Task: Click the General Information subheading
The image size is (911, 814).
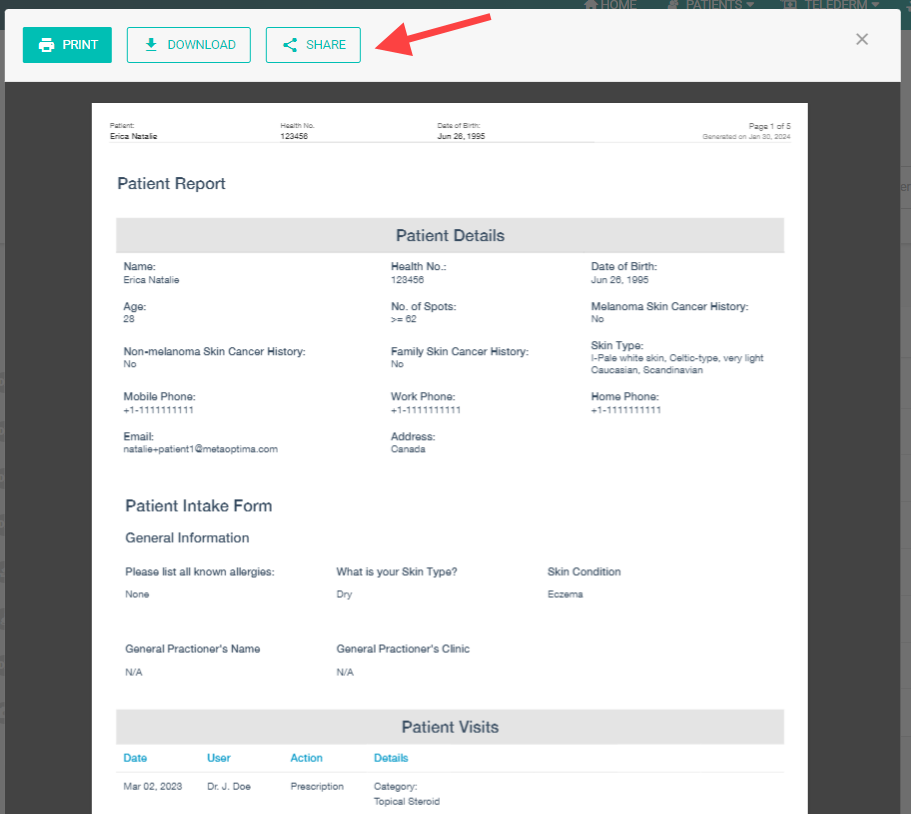Action: point(187,537)
